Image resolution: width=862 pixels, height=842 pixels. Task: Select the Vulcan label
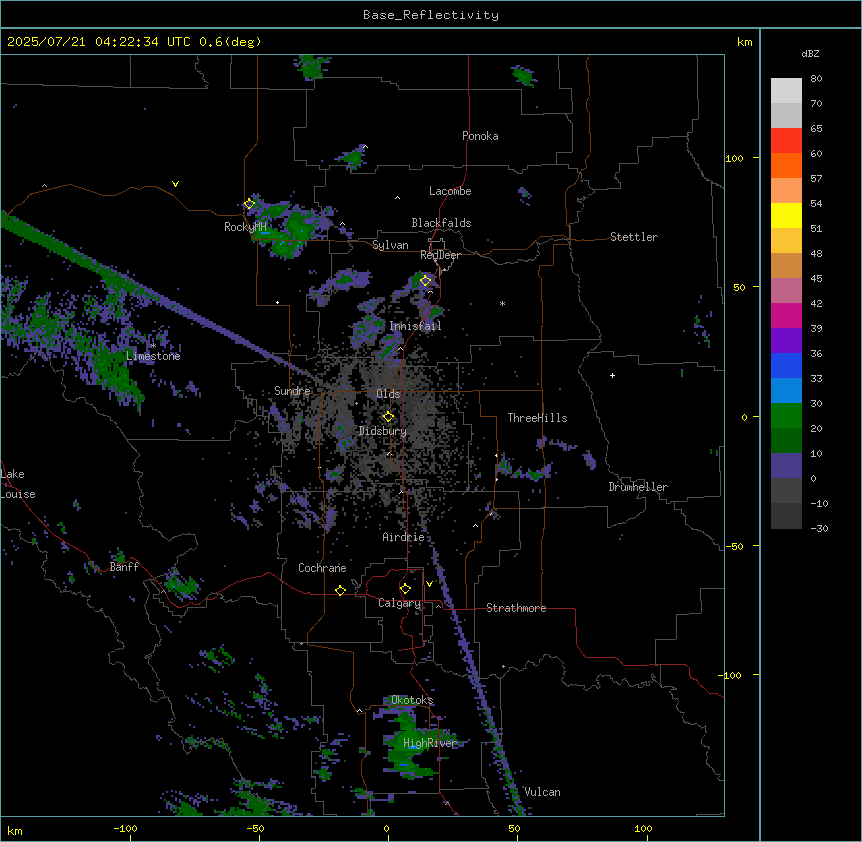coord(542,792)
